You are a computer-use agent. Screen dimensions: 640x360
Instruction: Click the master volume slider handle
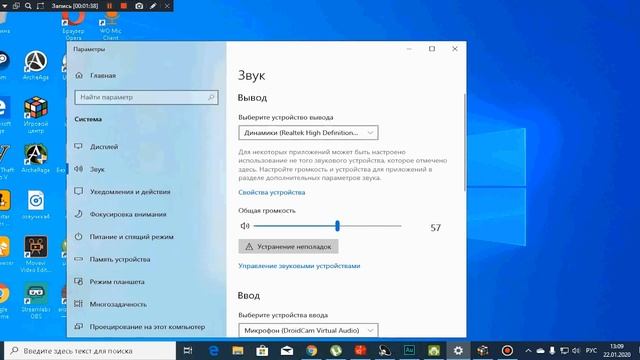[337, 226]
